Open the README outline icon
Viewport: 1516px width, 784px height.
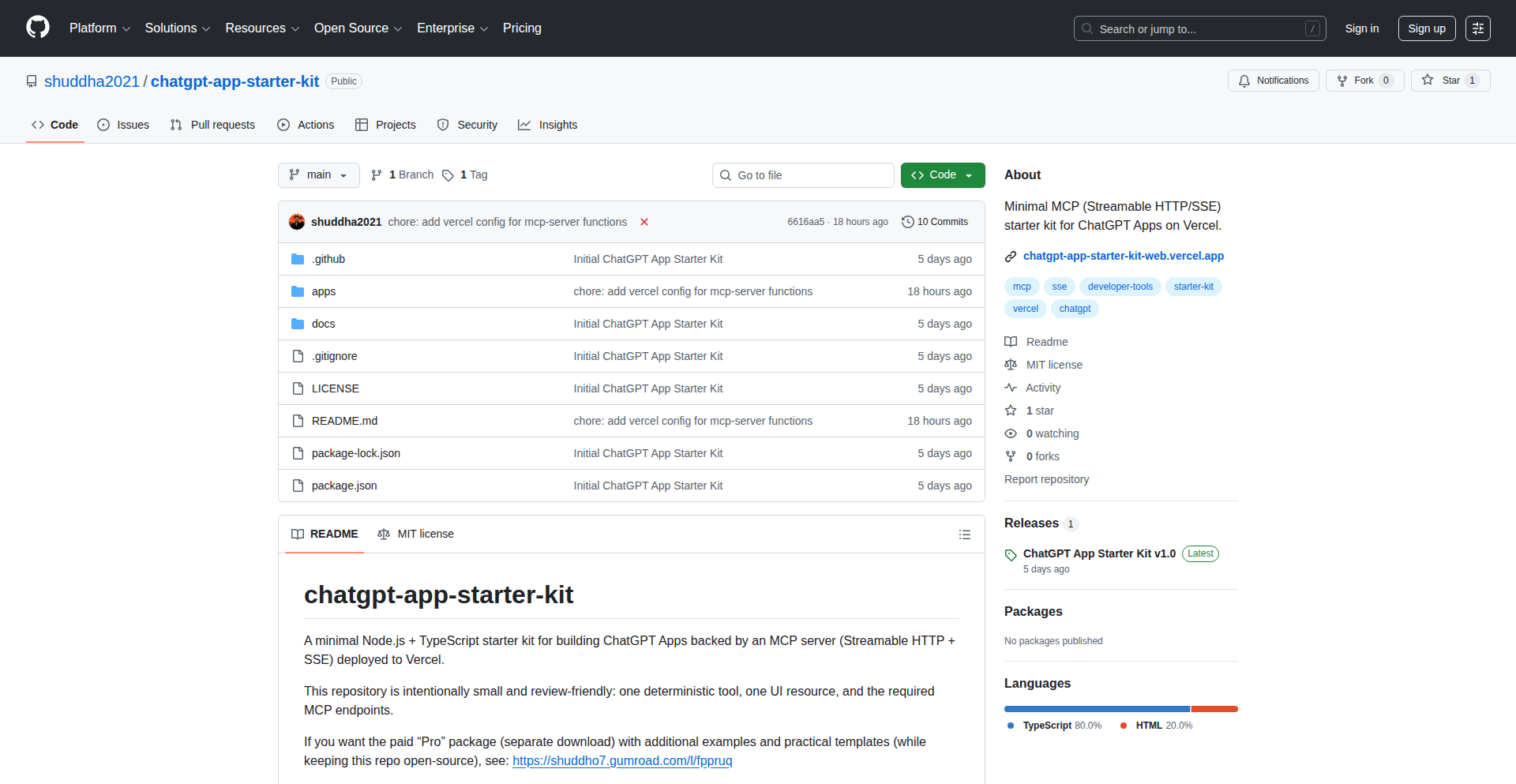(965, 535)
